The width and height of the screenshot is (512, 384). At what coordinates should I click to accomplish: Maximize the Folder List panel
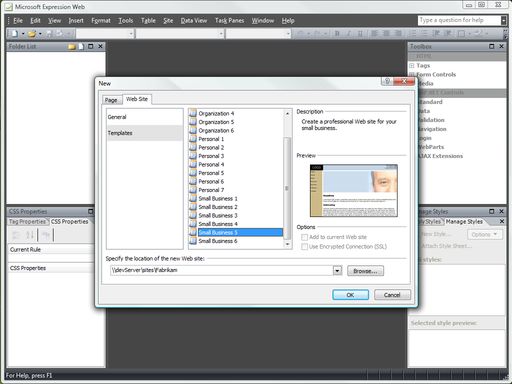(91, 46)
